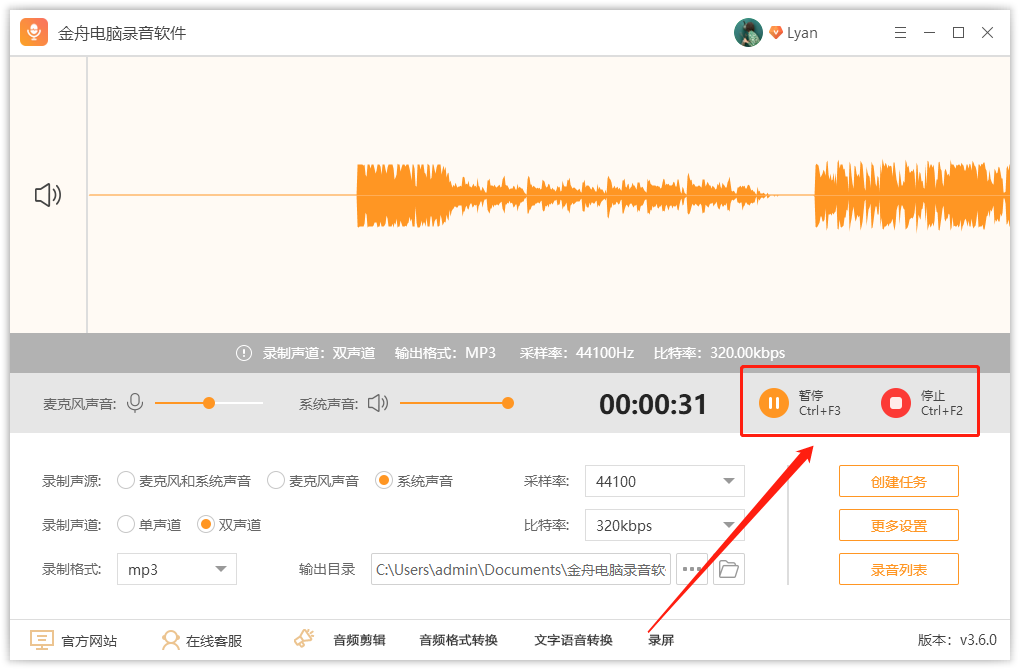The image size is (1020, 670).
Task: Click the 创建任务 button
Action: coord(898,481)
